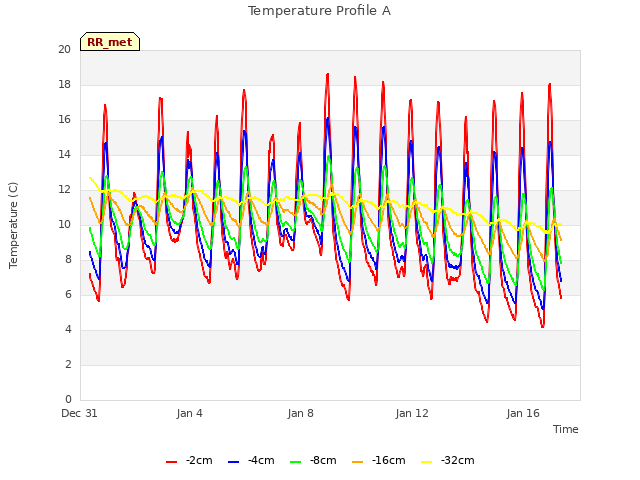
Task: Toggle the -2cm series in legend
Action: click(189, 461)
